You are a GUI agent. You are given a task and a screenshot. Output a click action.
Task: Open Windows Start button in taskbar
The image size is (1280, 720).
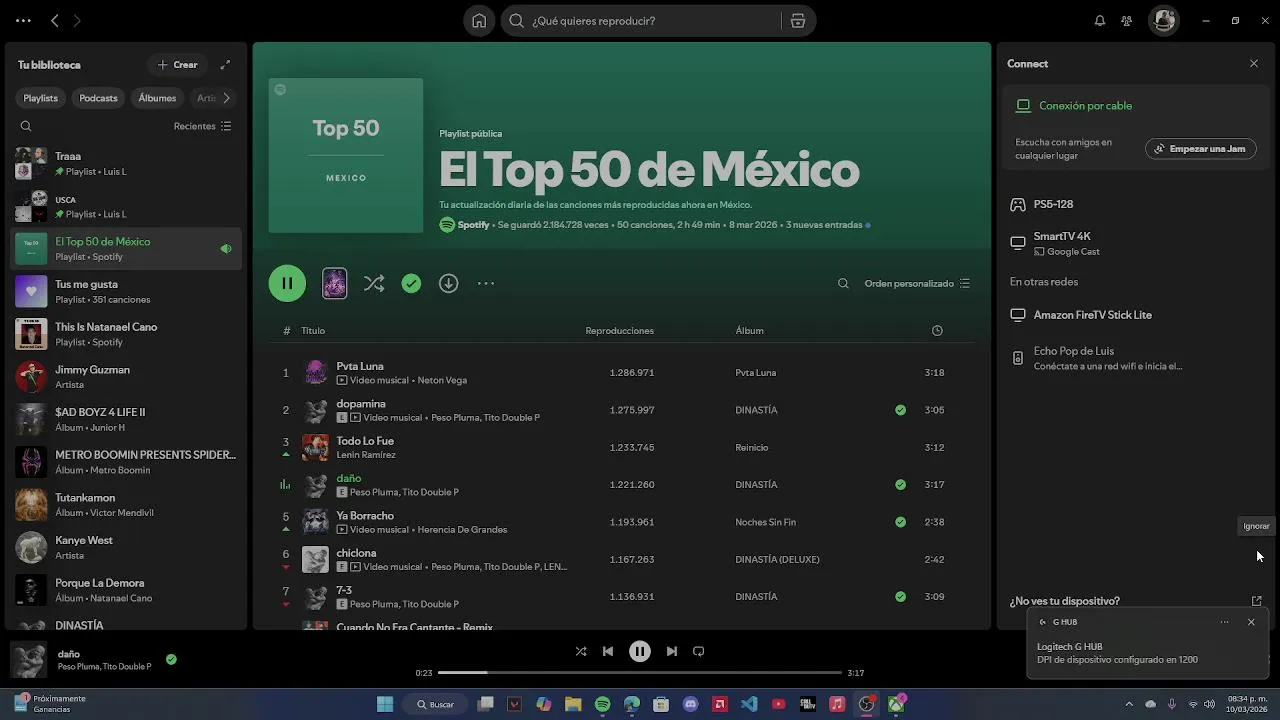(x=385, y=704)
